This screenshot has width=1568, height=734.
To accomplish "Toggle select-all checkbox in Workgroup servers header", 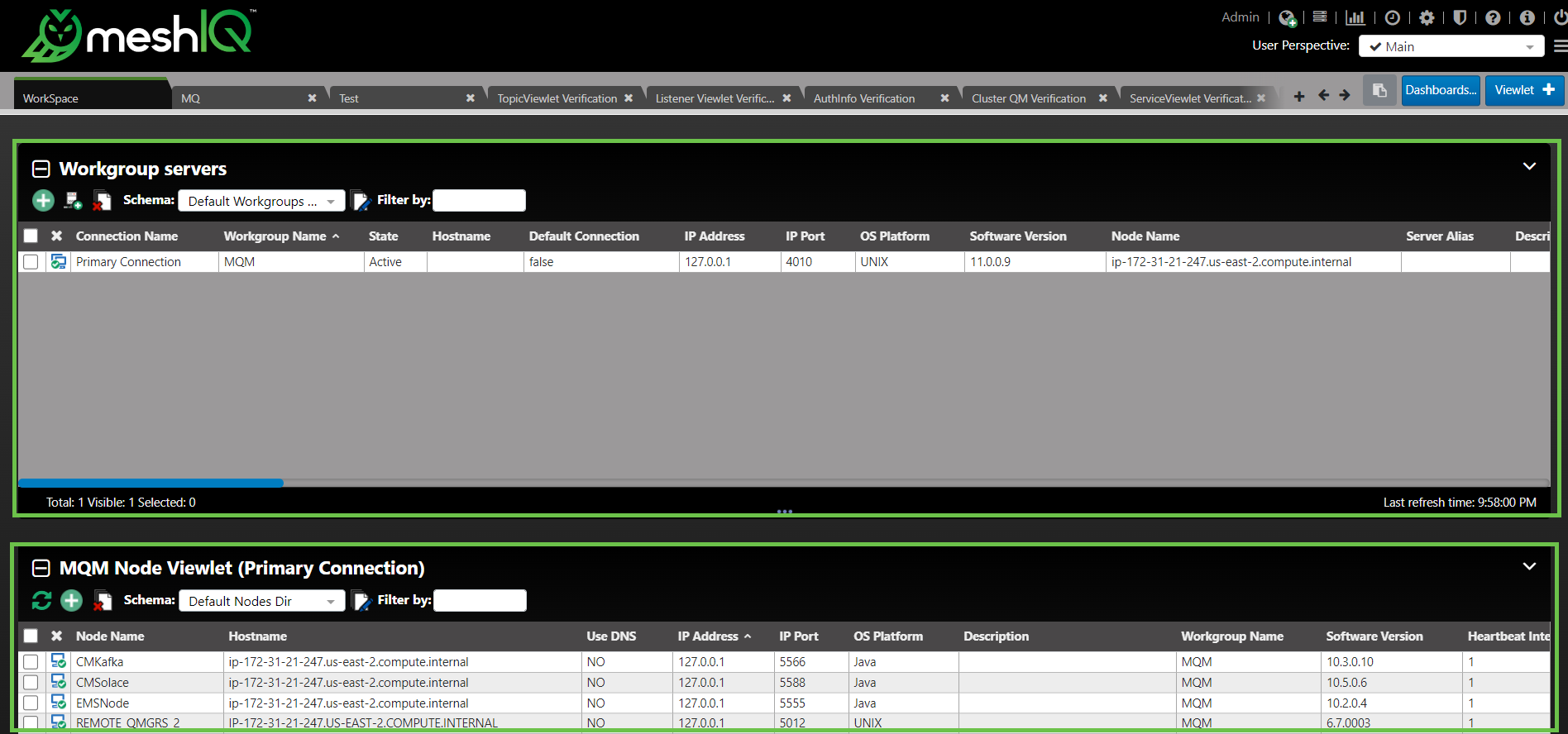I will [x=31, y=236].
